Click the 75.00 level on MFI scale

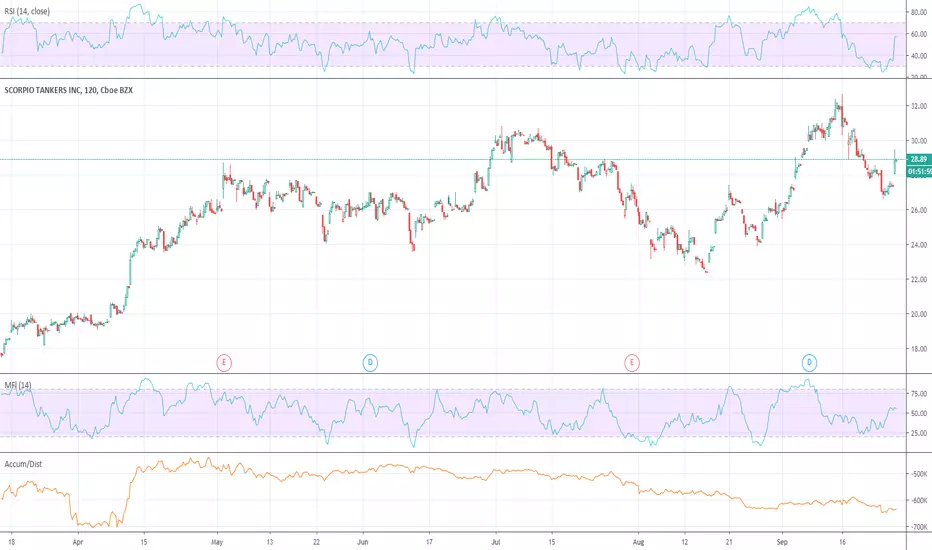click(919, 394)
